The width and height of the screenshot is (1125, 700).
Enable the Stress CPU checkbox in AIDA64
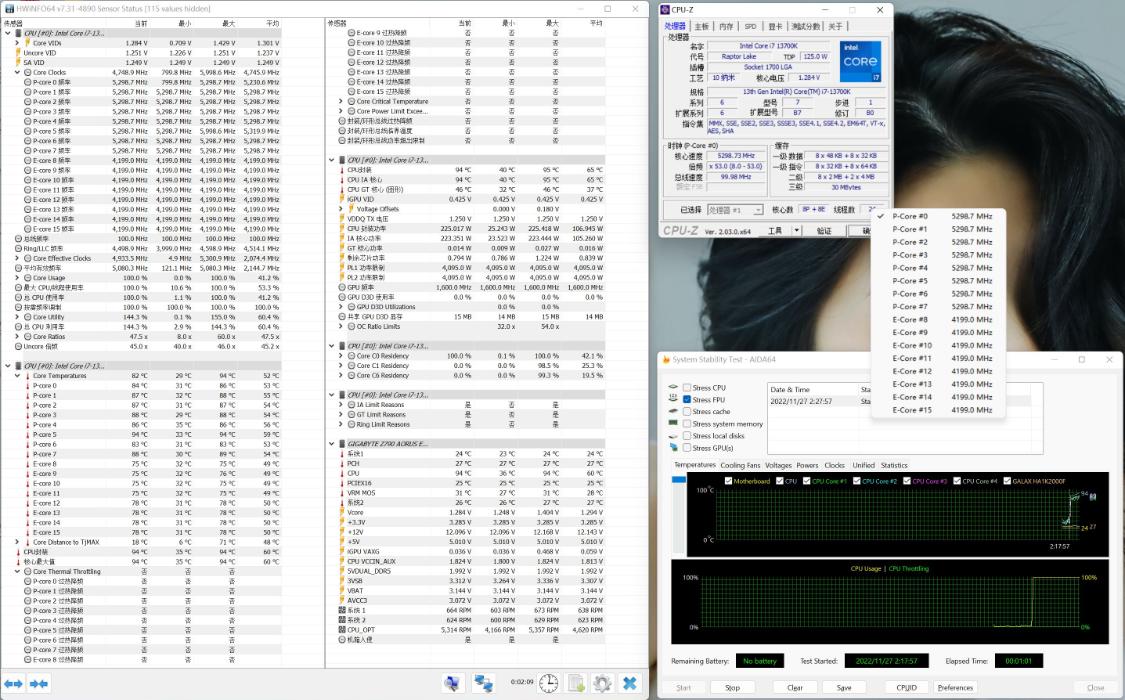[x=688, y=387]
